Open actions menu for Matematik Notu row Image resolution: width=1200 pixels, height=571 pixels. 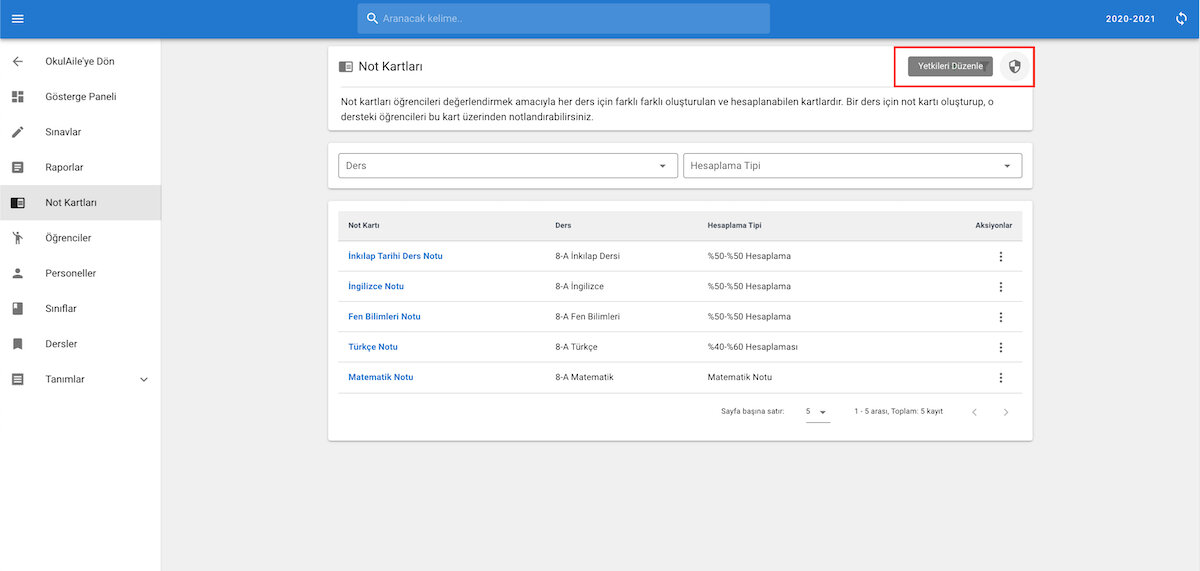pyautogui.click(x=1000, y=378)
